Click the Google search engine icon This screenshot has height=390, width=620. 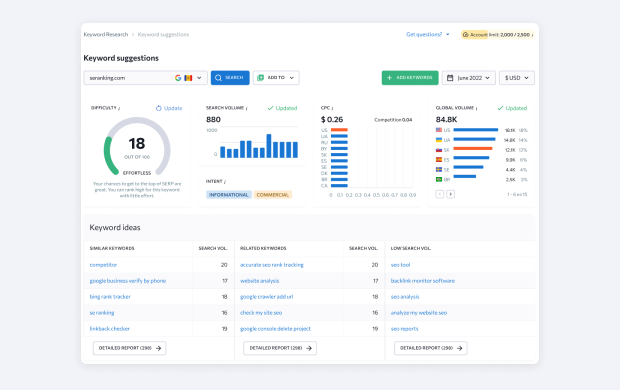[178, 78]
